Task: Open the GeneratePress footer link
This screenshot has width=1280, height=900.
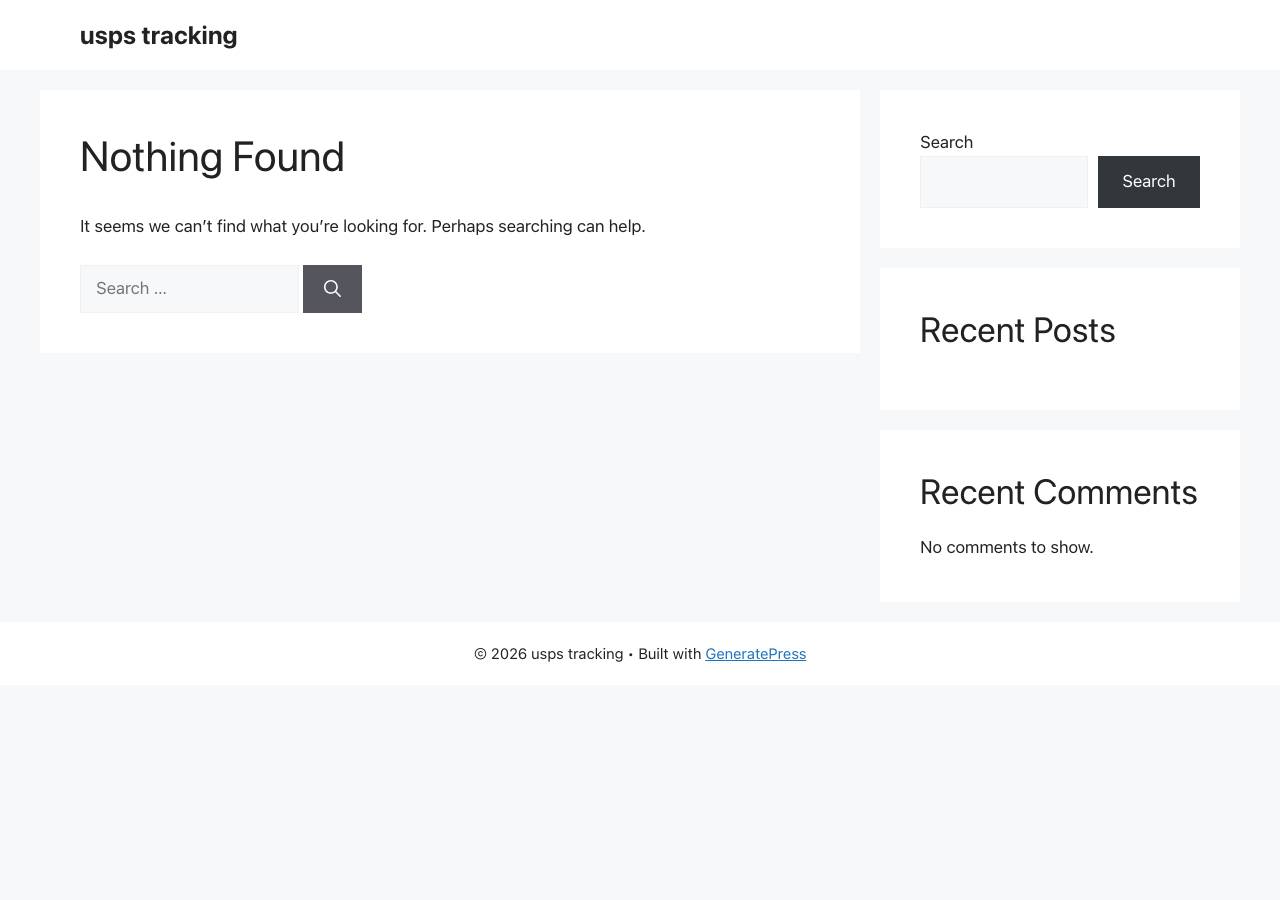Action: pyautogui.click(x=756, y=654)
